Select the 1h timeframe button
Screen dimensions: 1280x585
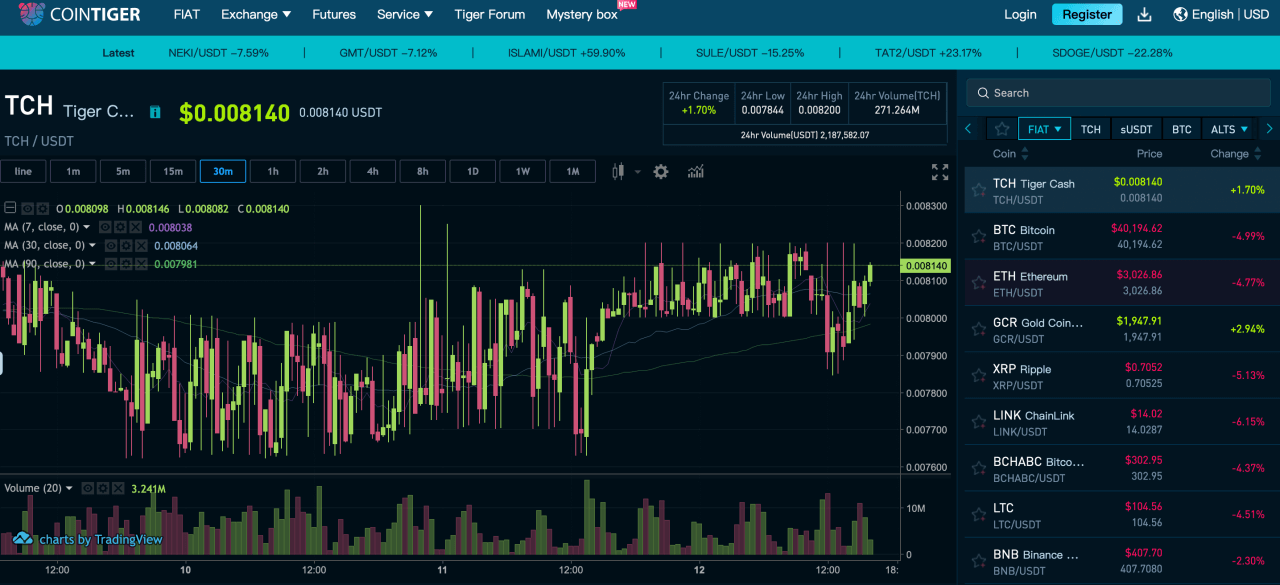pyautogui.click(x=273, y=172)
